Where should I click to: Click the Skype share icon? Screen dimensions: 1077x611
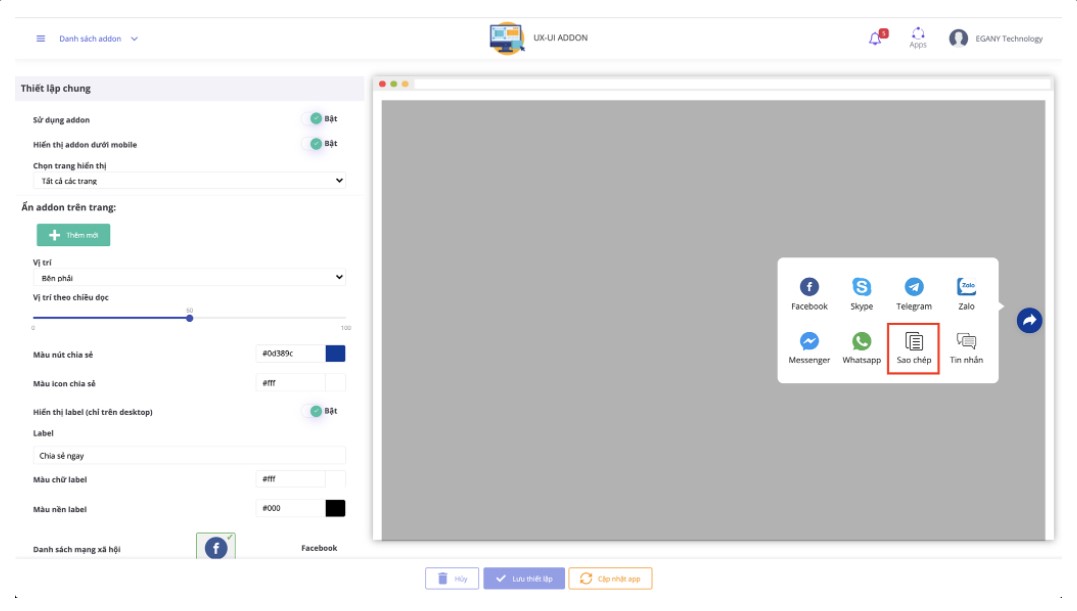pos(861,288)
